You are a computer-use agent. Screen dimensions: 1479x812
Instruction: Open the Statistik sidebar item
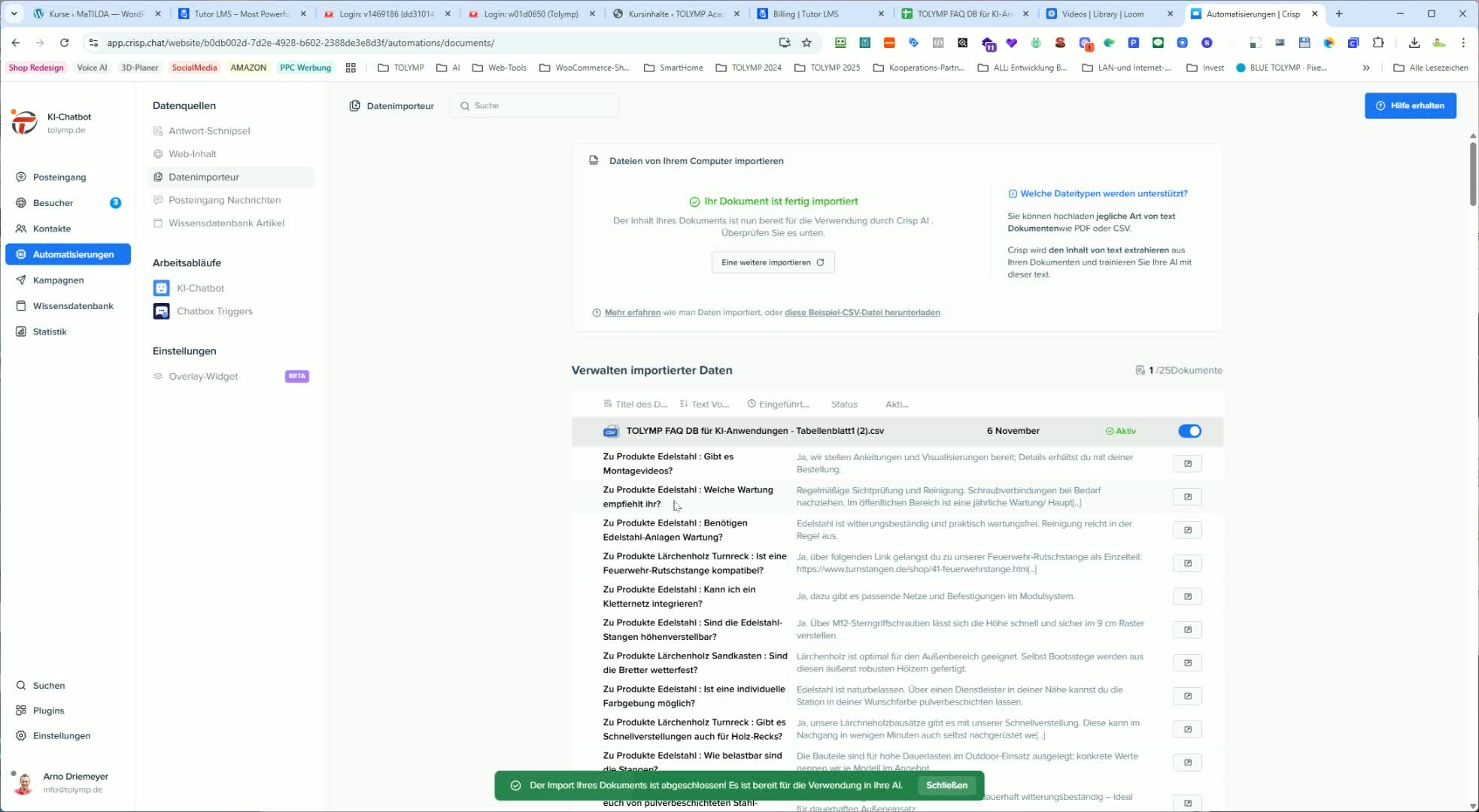(x=50, y=332)
